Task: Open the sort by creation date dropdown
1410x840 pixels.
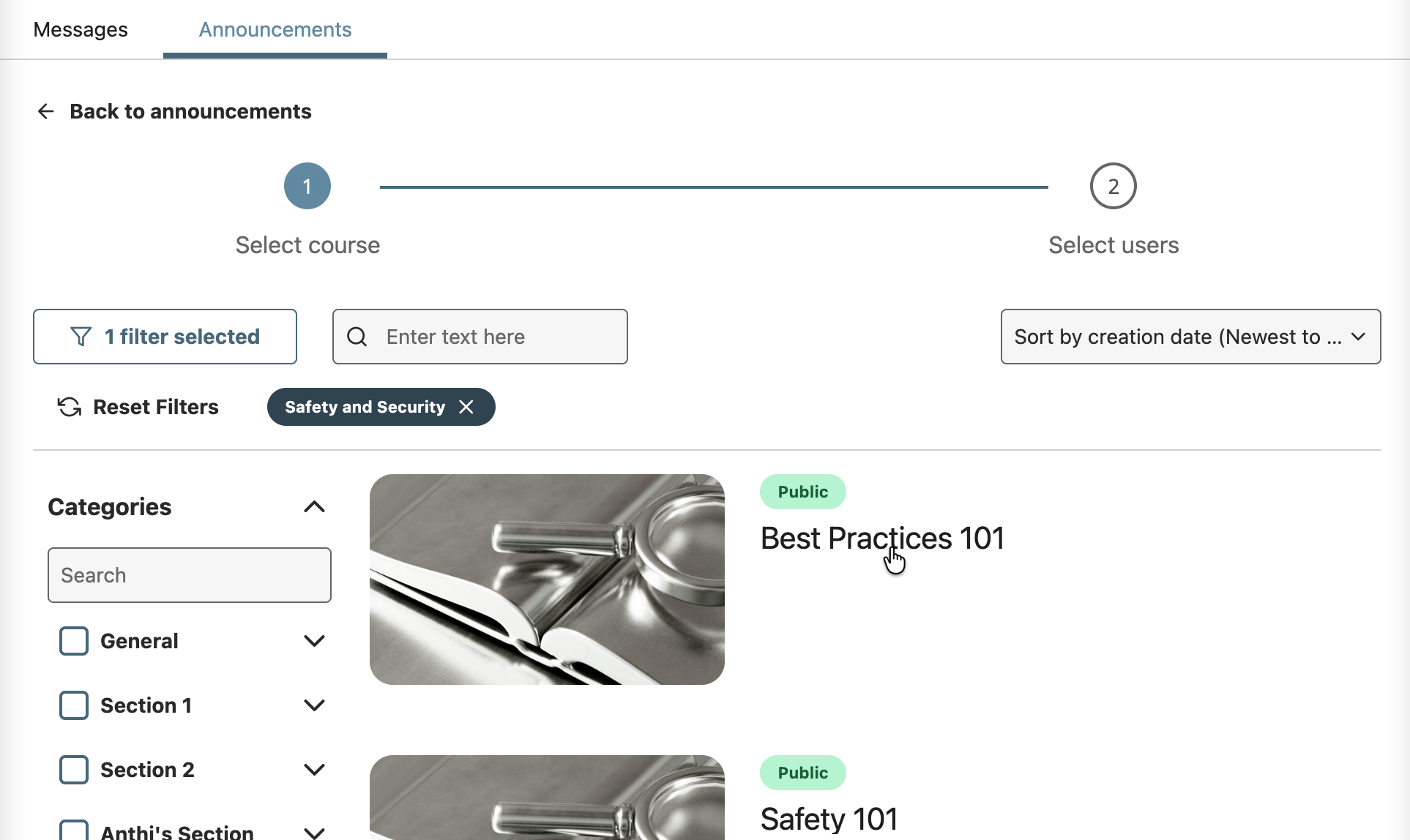Action: click(1190, 337)
